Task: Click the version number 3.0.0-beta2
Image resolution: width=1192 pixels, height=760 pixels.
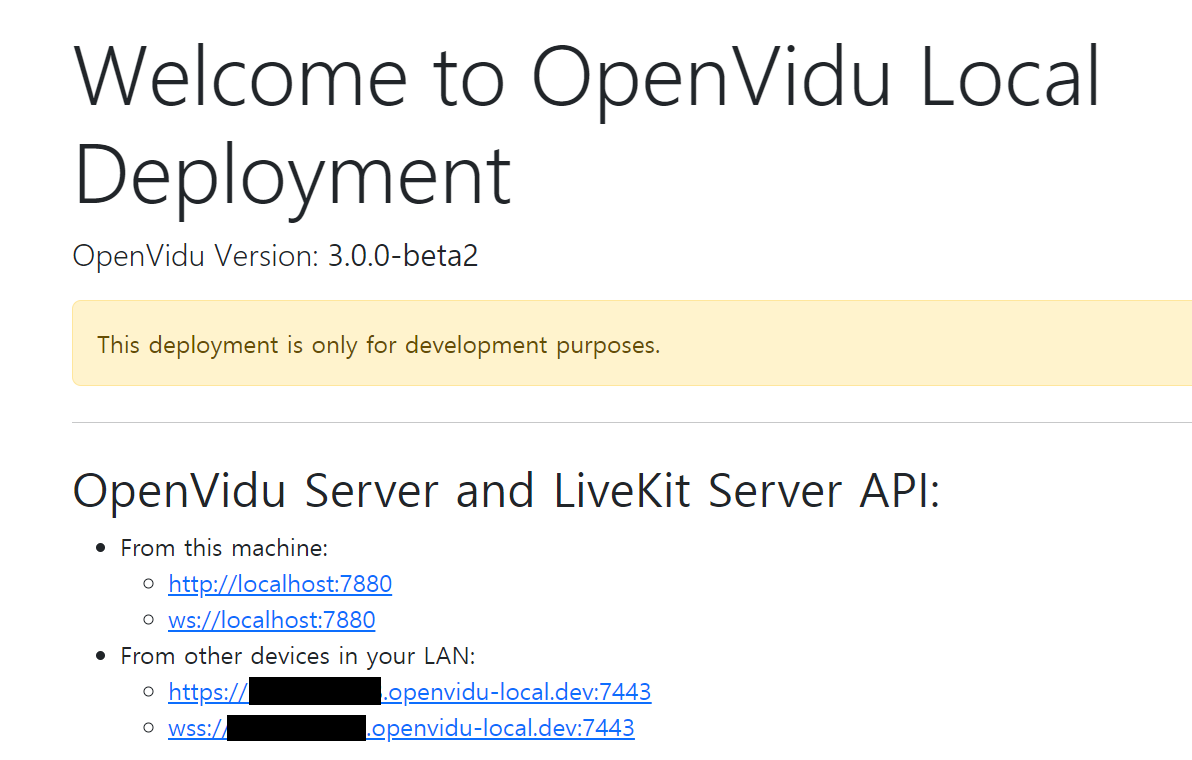Action: click(x=403, y=256)
